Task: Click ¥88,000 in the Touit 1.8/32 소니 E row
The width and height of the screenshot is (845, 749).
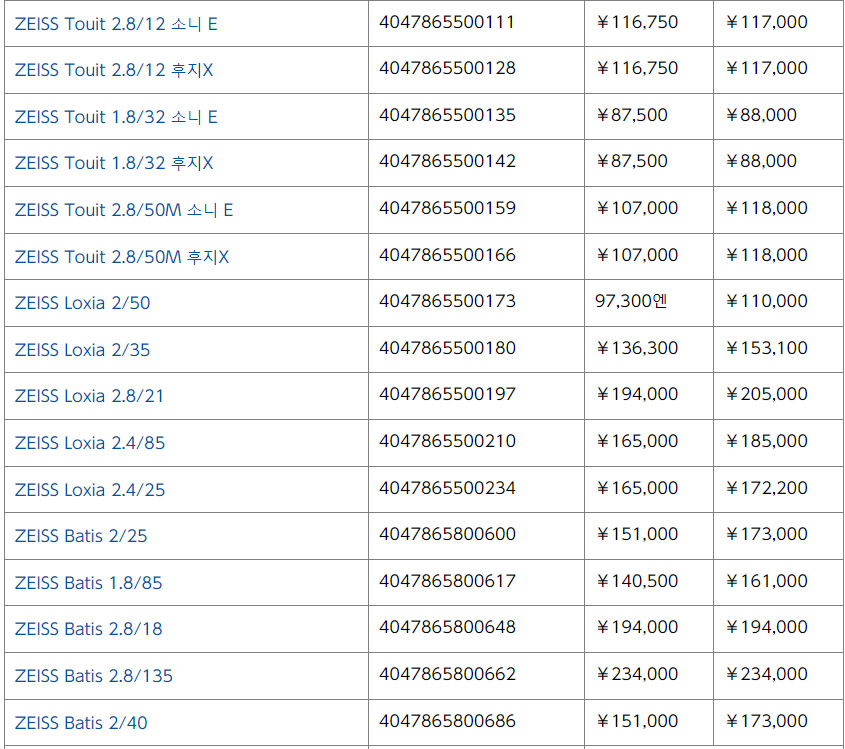Action: (x=761, y=115)
